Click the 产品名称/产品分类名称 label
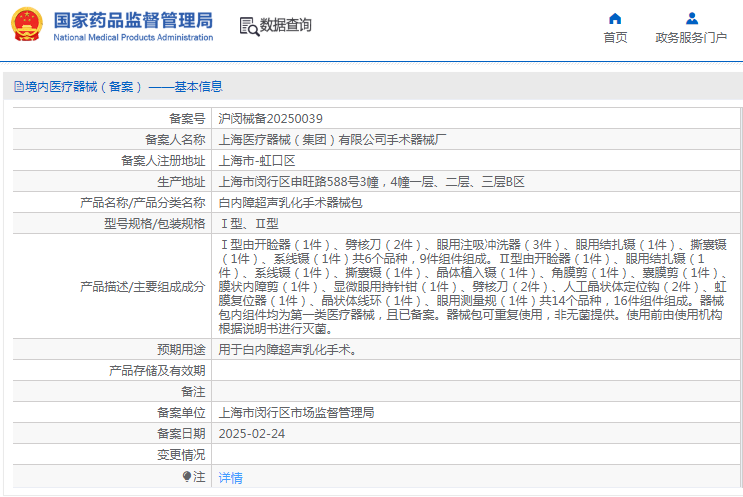 143,203
